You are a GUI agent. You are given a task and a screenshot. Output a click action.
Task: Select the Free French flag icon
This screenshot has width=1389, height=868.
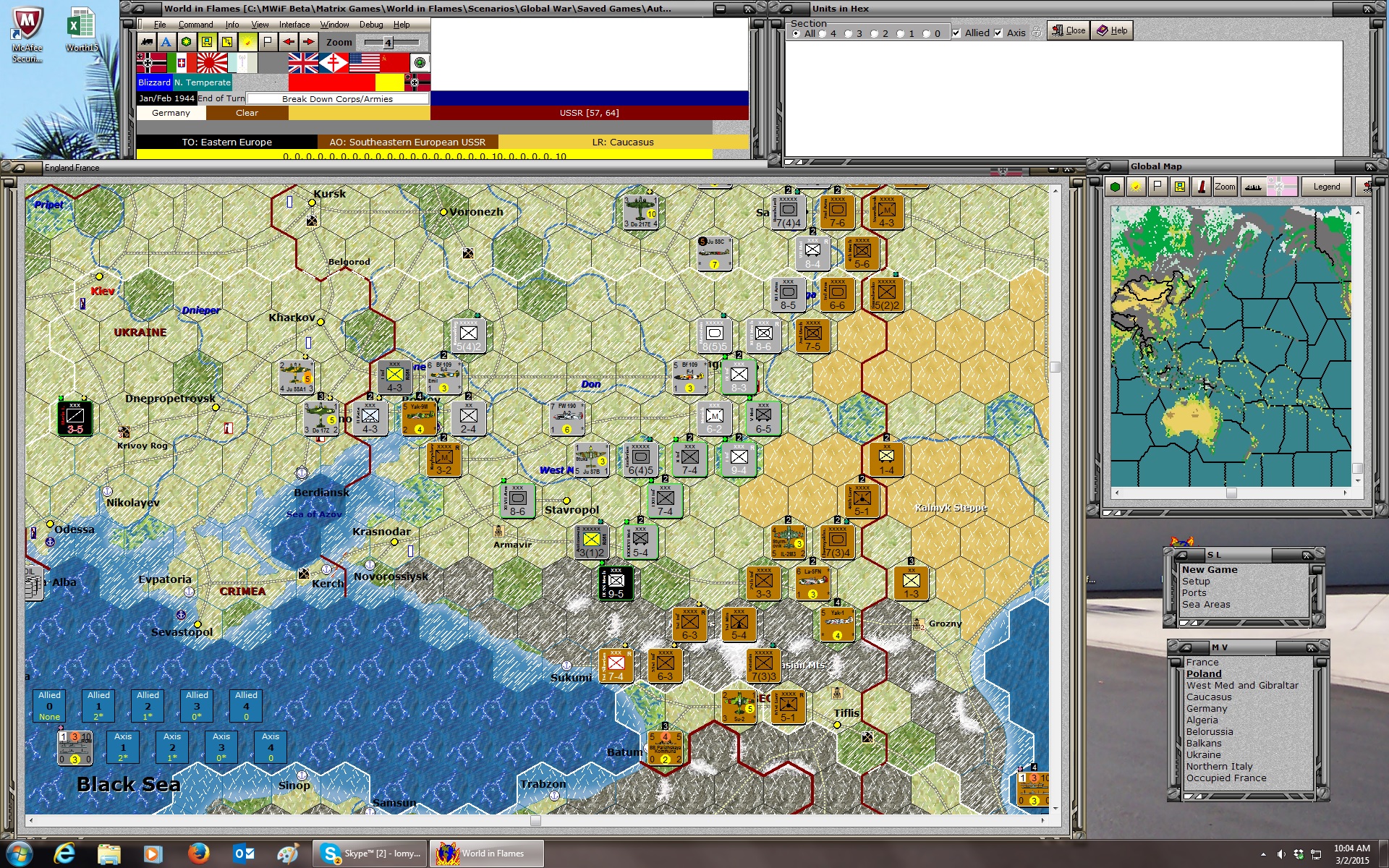[334, 63]
